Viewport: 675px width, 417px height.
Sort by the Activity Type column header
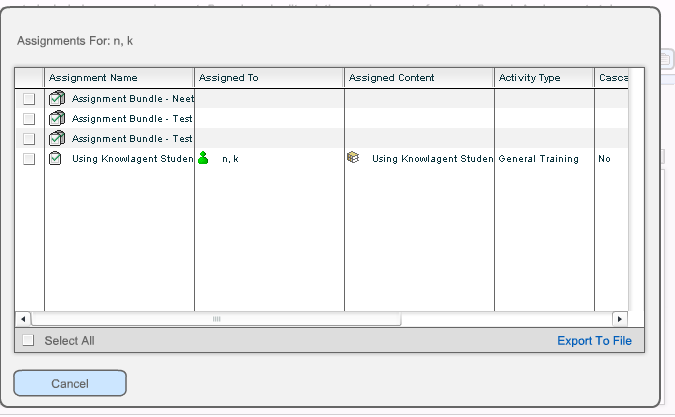(x=543, y=78)
